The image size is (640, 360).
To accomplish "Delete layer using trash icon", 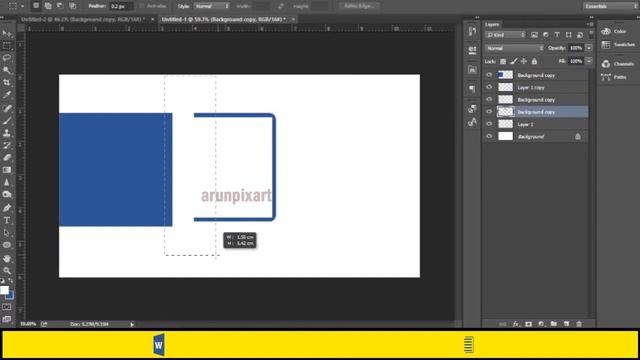I will pos(579,324).
